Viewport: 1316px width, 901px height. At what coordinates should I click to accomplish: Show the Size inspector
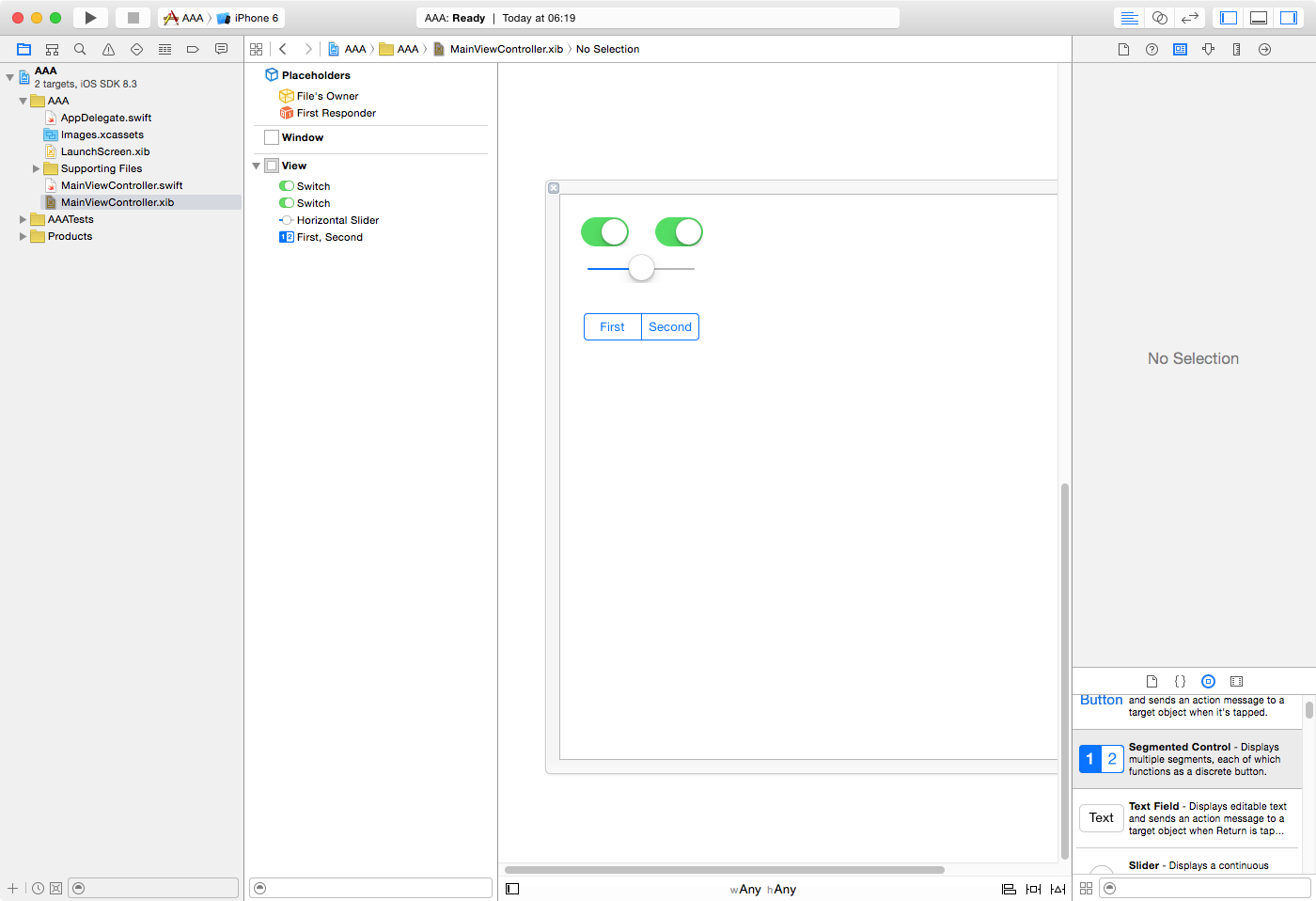pos(1236,49)
